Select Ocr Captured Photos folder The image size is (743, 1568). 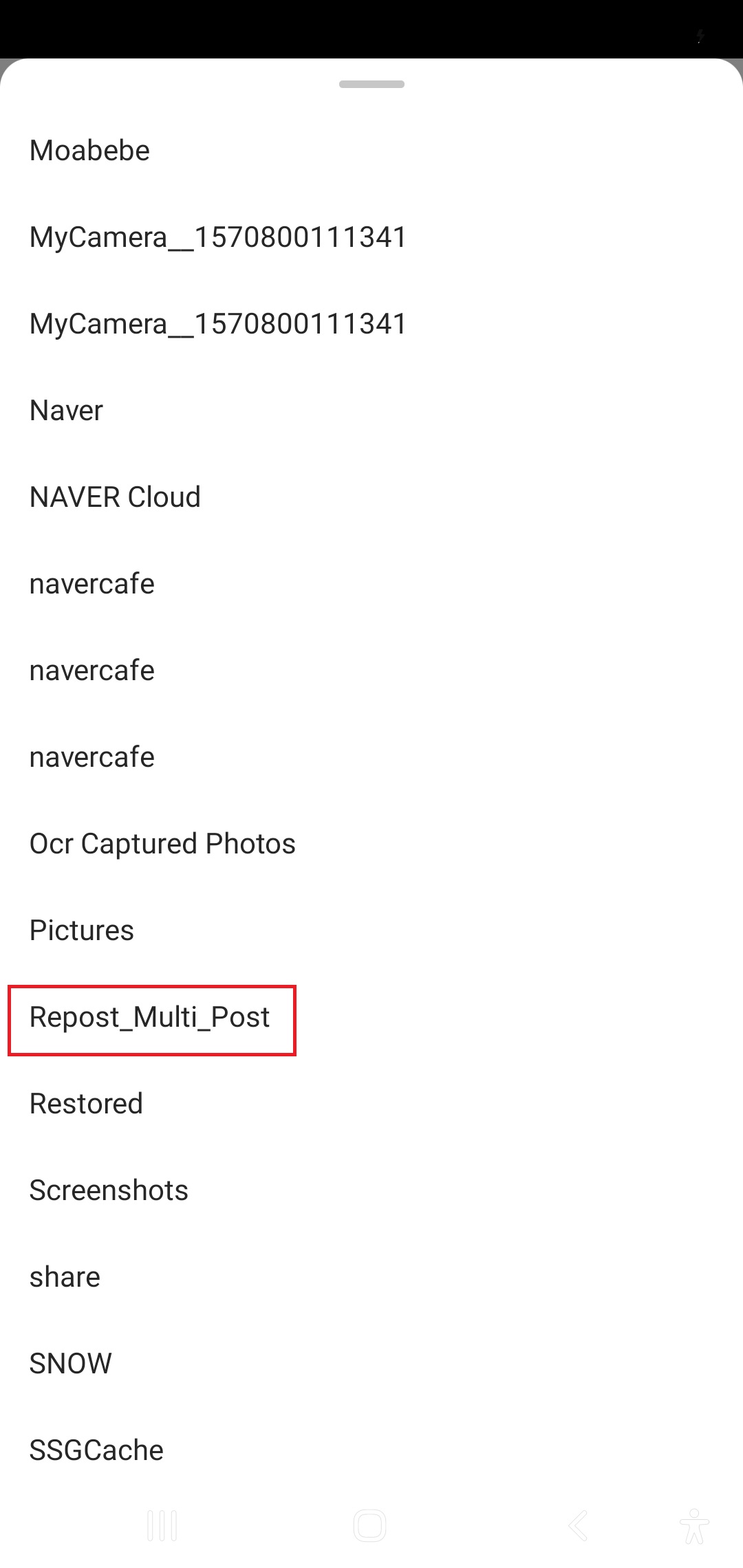pos(371,844)
